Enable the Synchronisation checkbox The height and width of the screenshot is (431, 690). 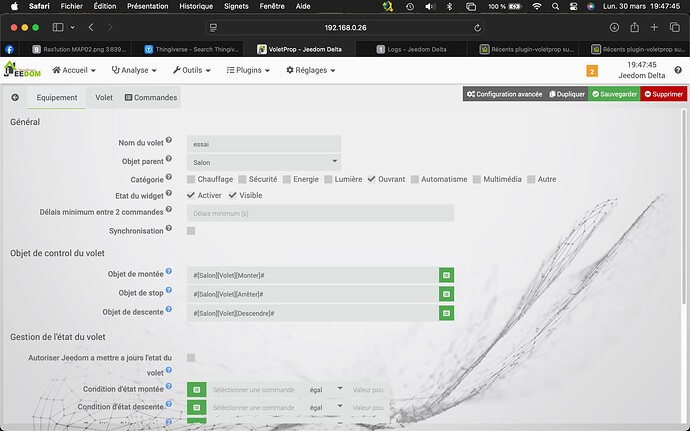click(191, 231)
